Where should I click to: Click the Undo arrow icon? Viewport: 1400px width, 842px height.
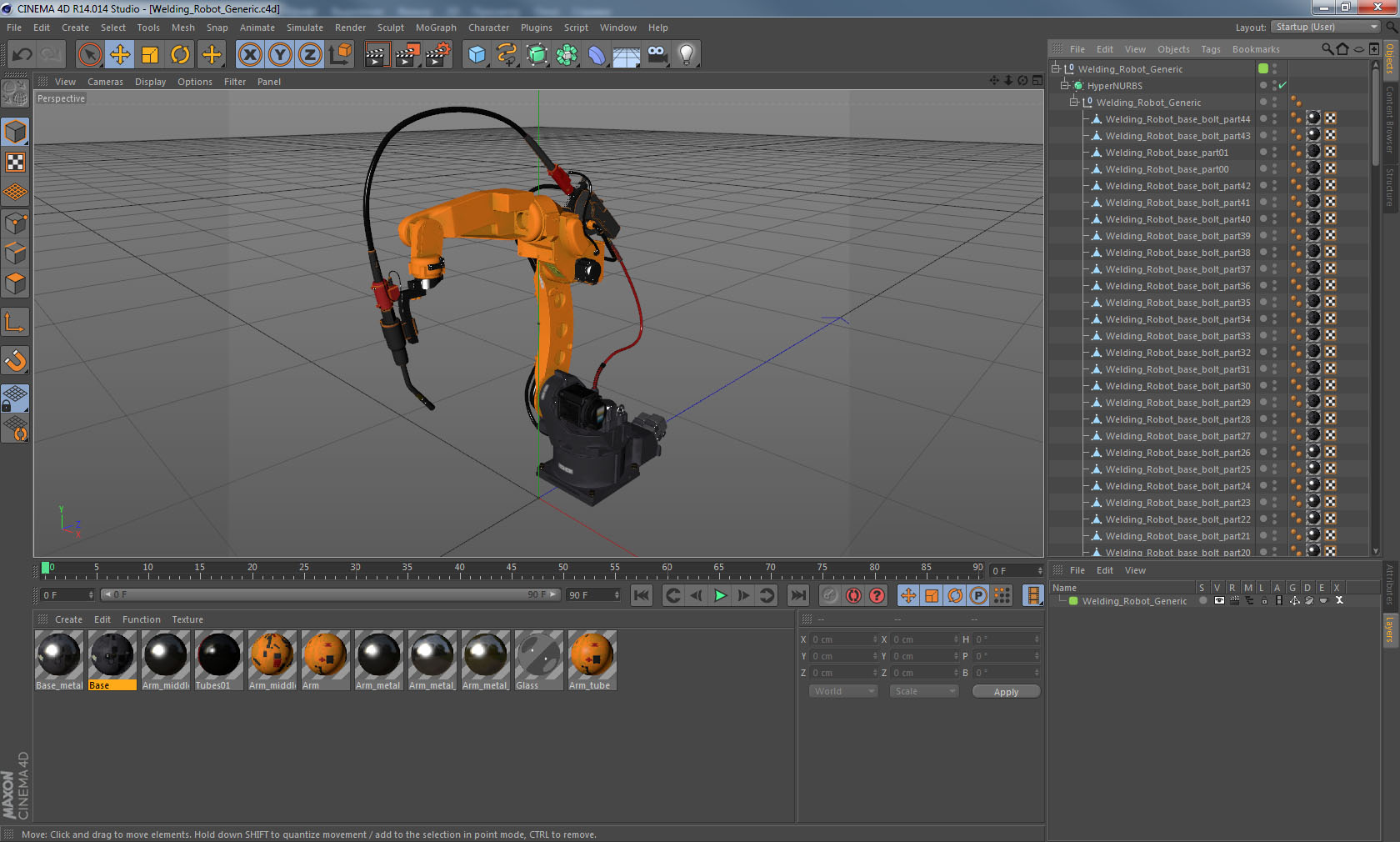22,55
